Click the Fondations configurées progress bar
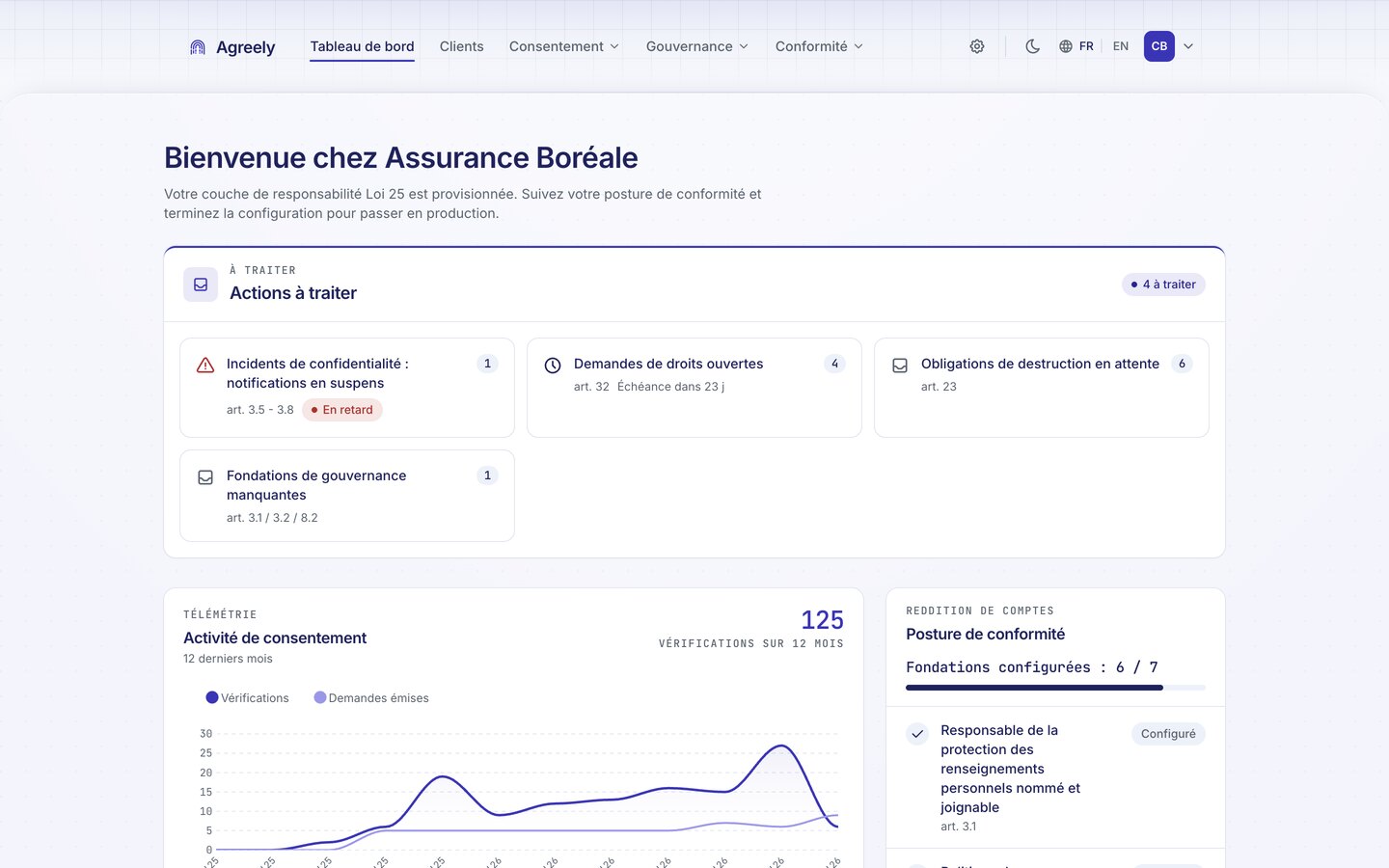 (x=1055, y=688)
